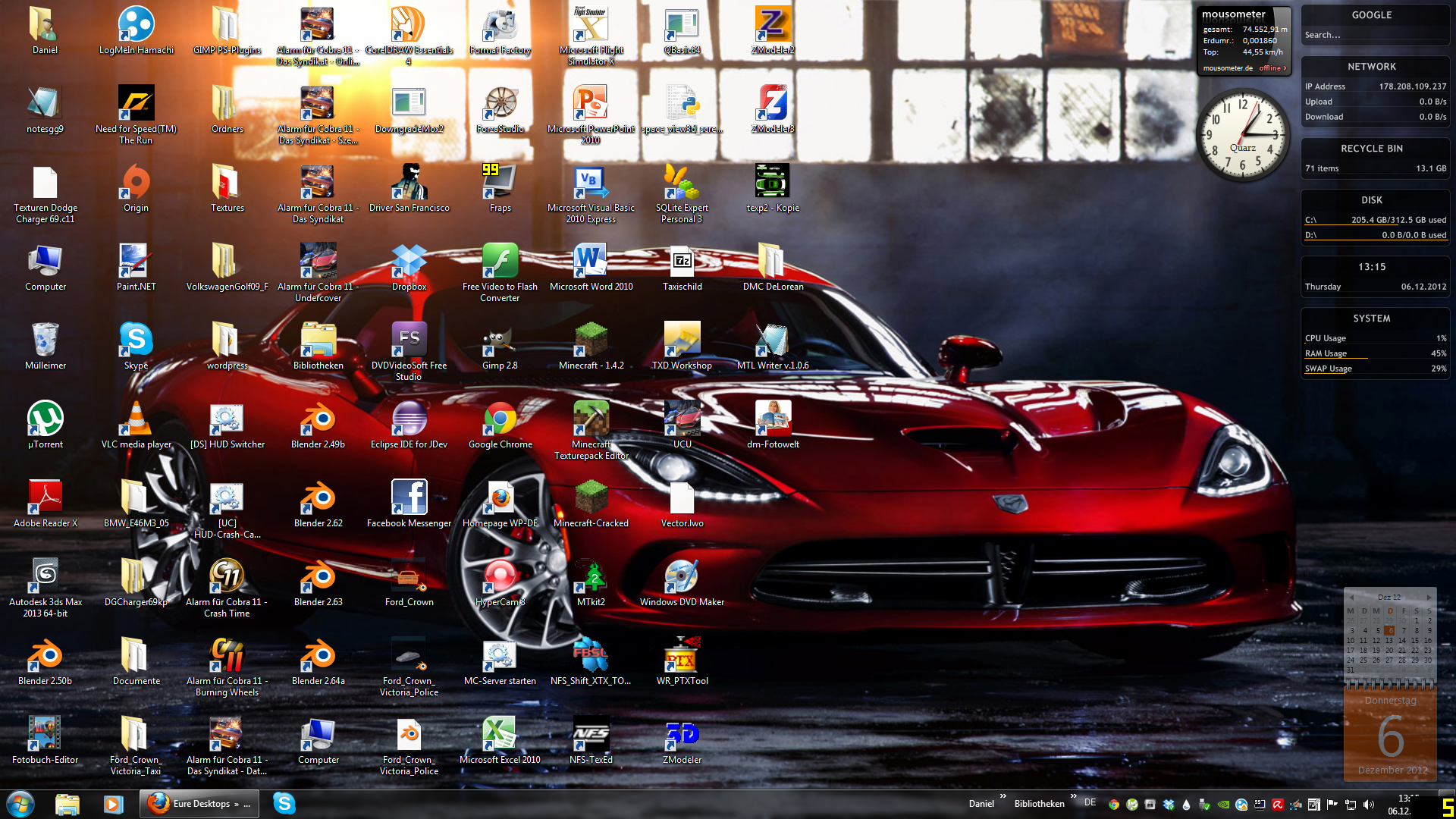This screenshot has width=1456, height=819.
Task: Open the wordpress folder
Action: [x=227, y=346]
